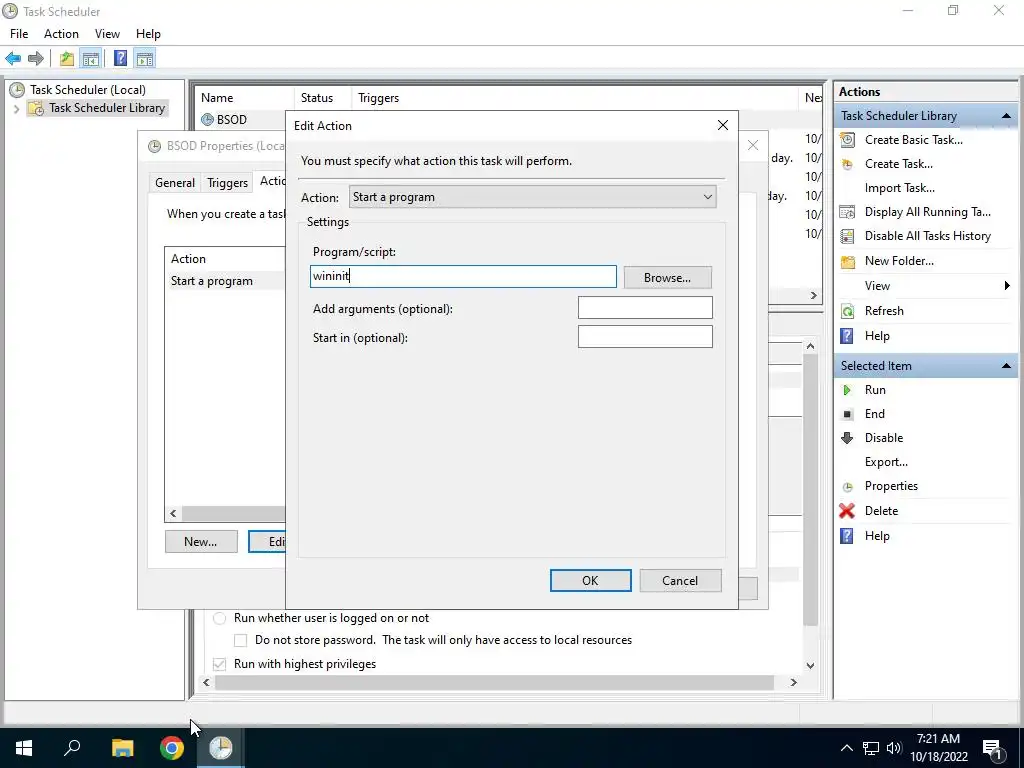This screenshot has width=1024, height=768.
Task: Open the File menu
Action: [x=19, y=34]
